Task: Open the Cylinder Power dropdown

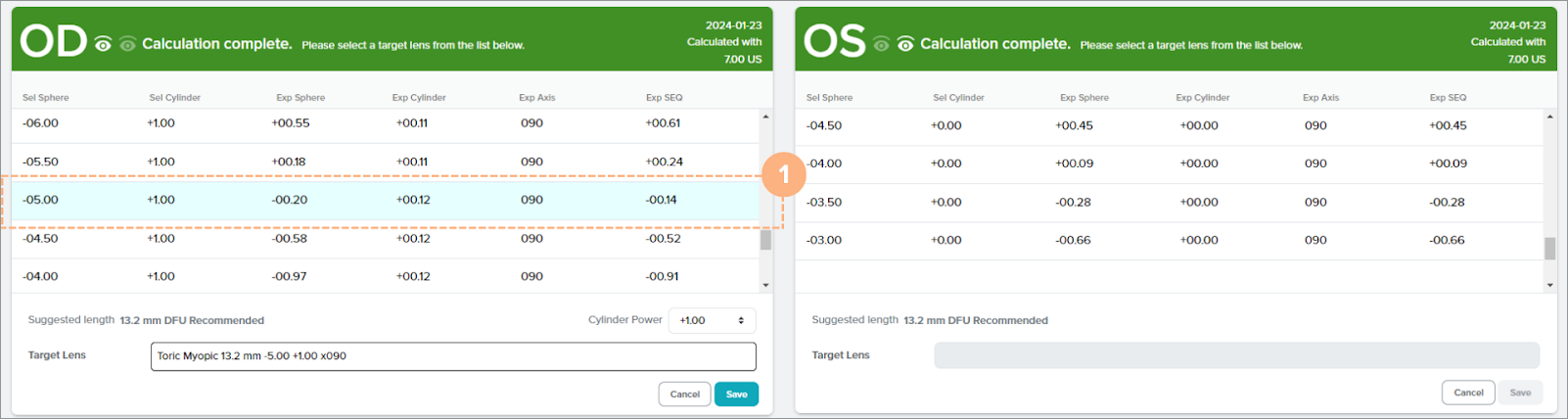Action: click(x=712, y=320)
